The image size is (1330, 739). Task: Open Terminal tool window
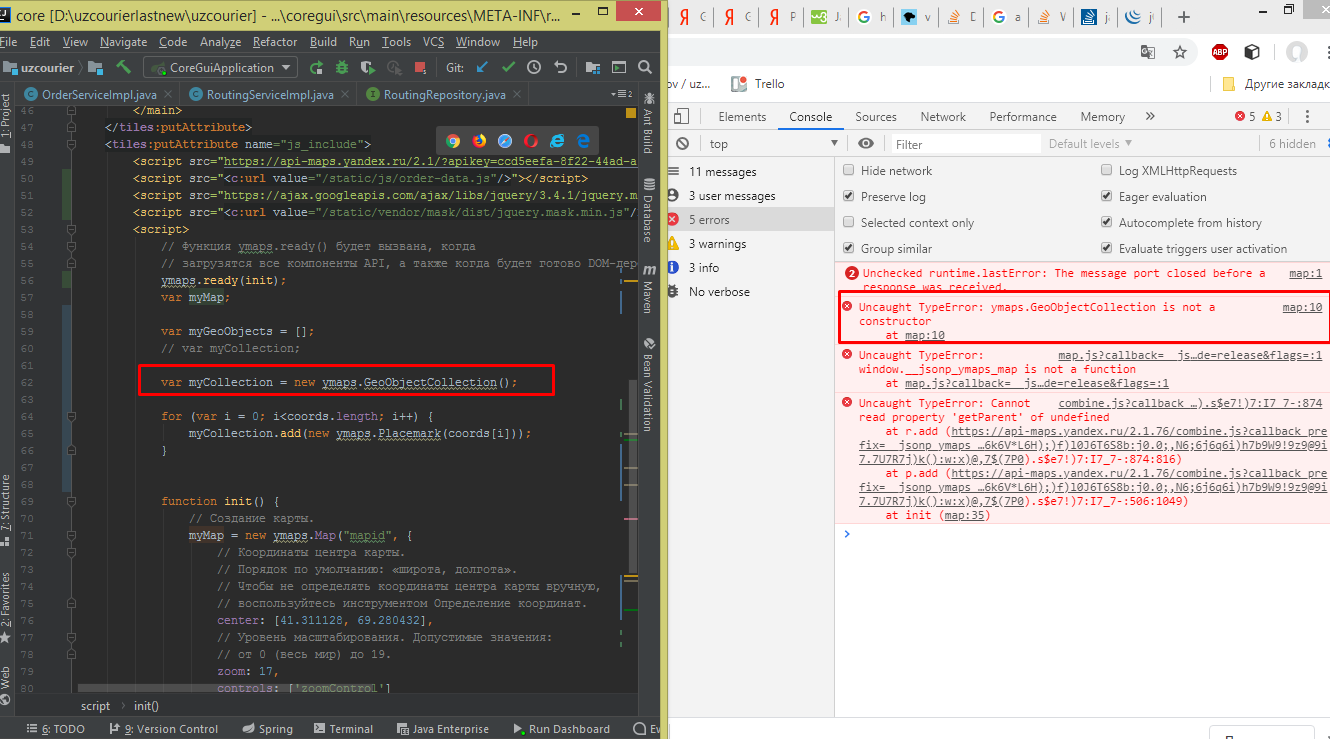(342, 729)
